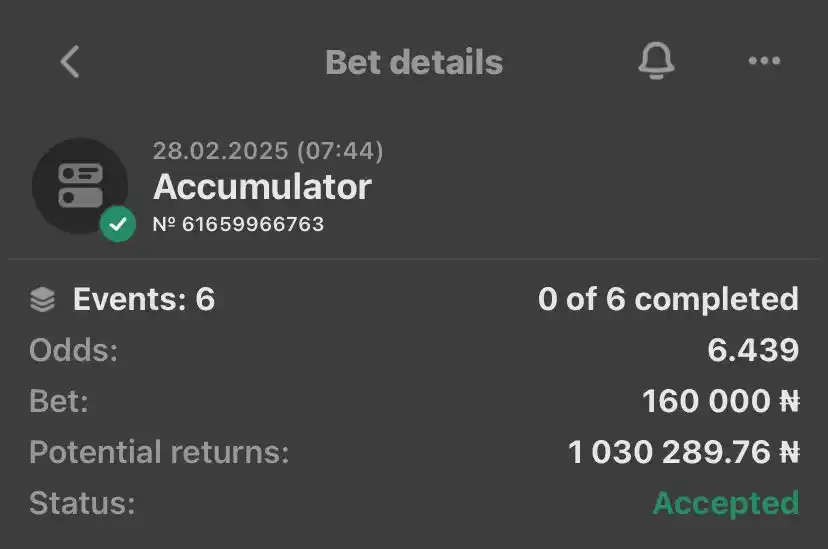This screenshot has width=828, height=549.
Task: Select the odds value 6.439
Action: (753, 350)
